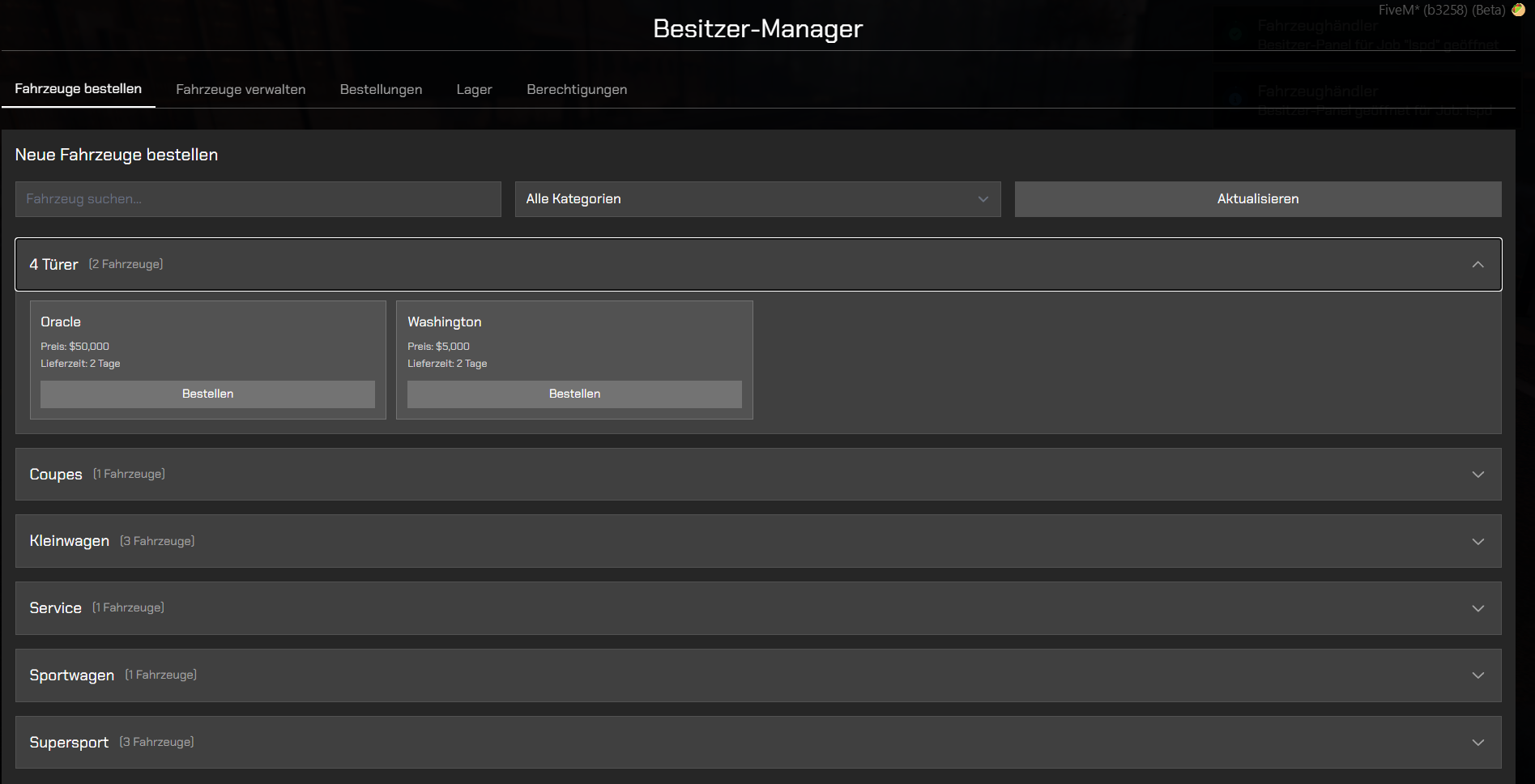Focus the Fahrzeug suchen search field
1535x784 pixels.
258,199
